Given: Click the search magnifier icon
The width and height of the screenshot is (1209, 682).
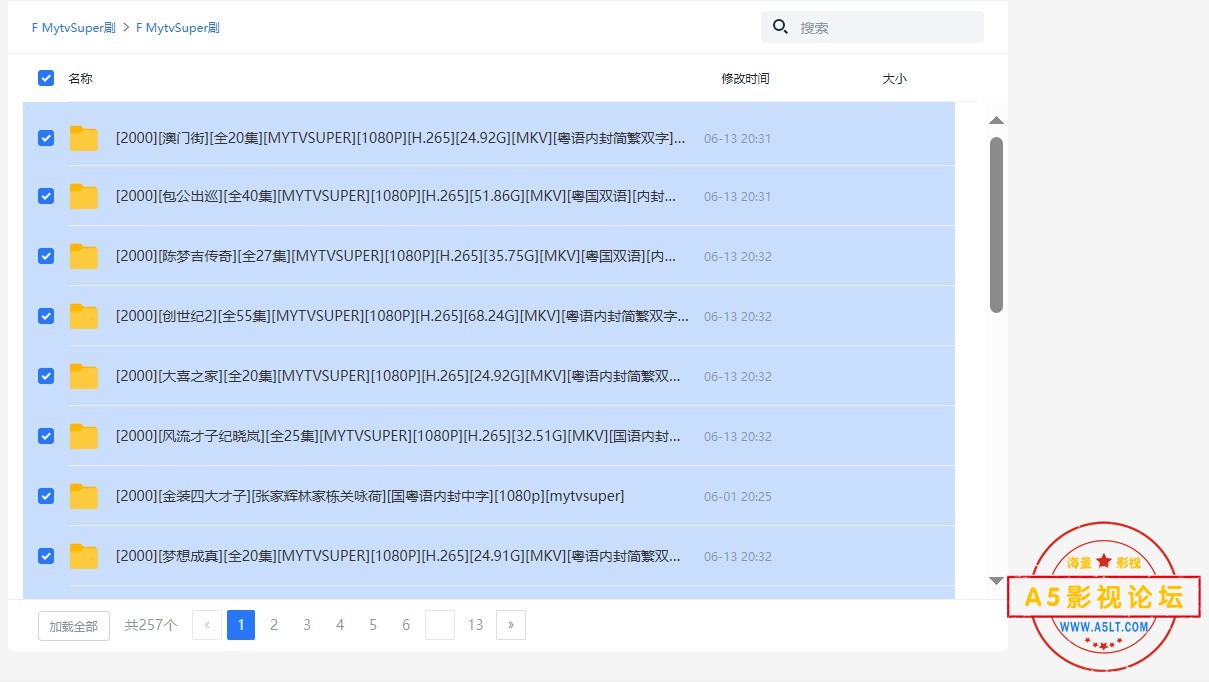Looking at the screenshot, I should [x=781, y=27].
